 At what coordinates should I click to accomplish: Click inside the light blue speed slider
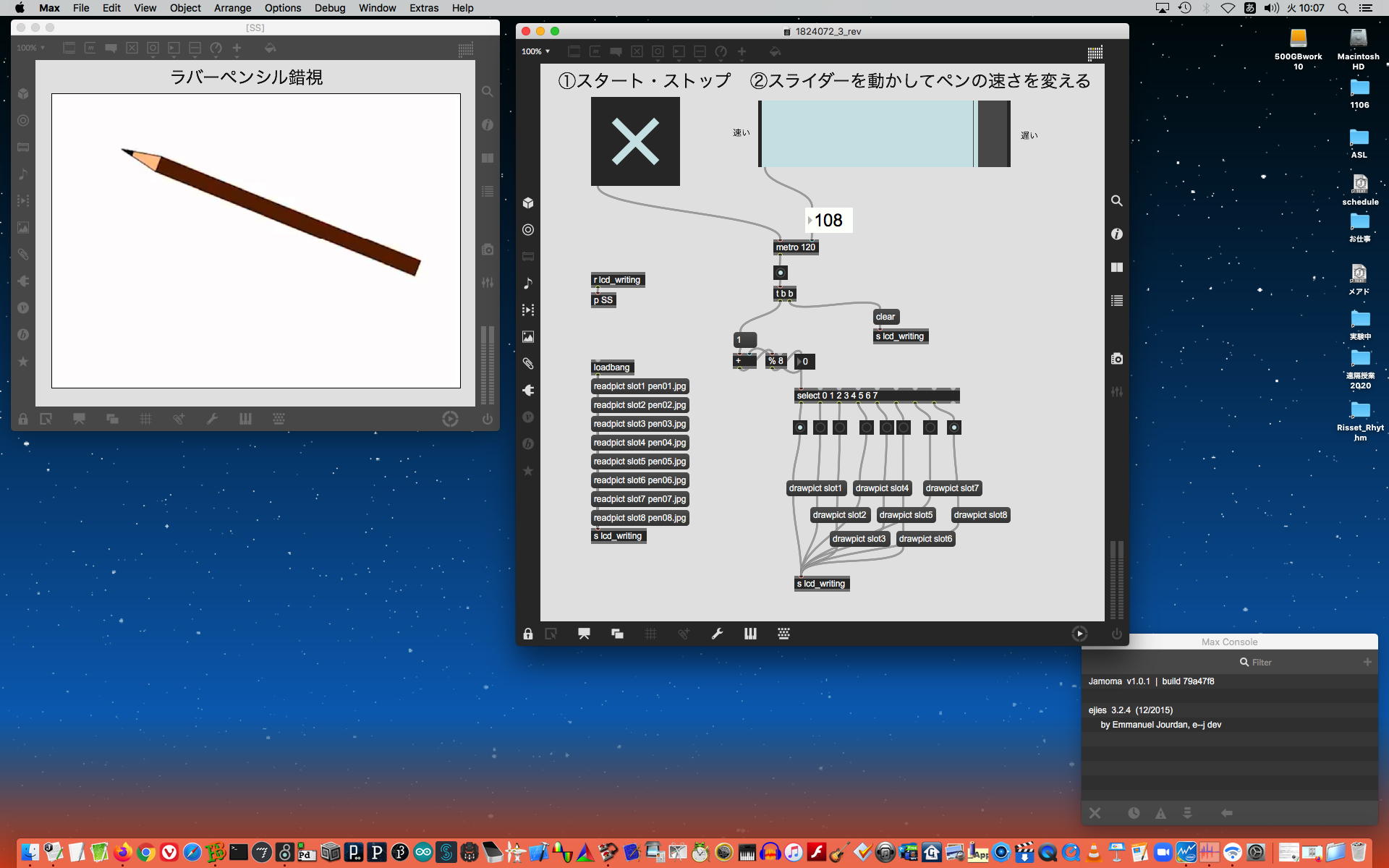click(x=867, y=135)
